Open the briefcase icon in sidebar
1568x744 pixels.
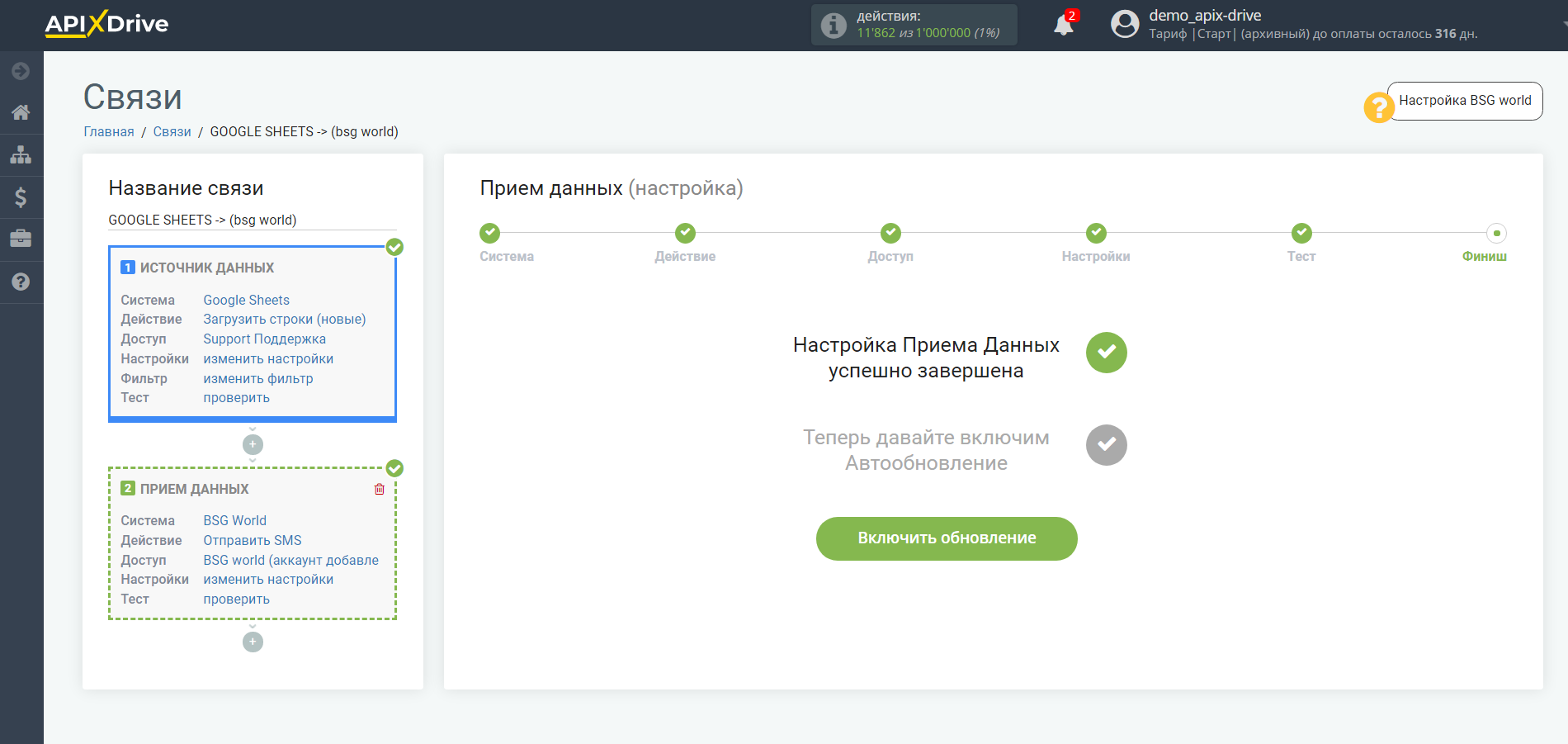21,239
